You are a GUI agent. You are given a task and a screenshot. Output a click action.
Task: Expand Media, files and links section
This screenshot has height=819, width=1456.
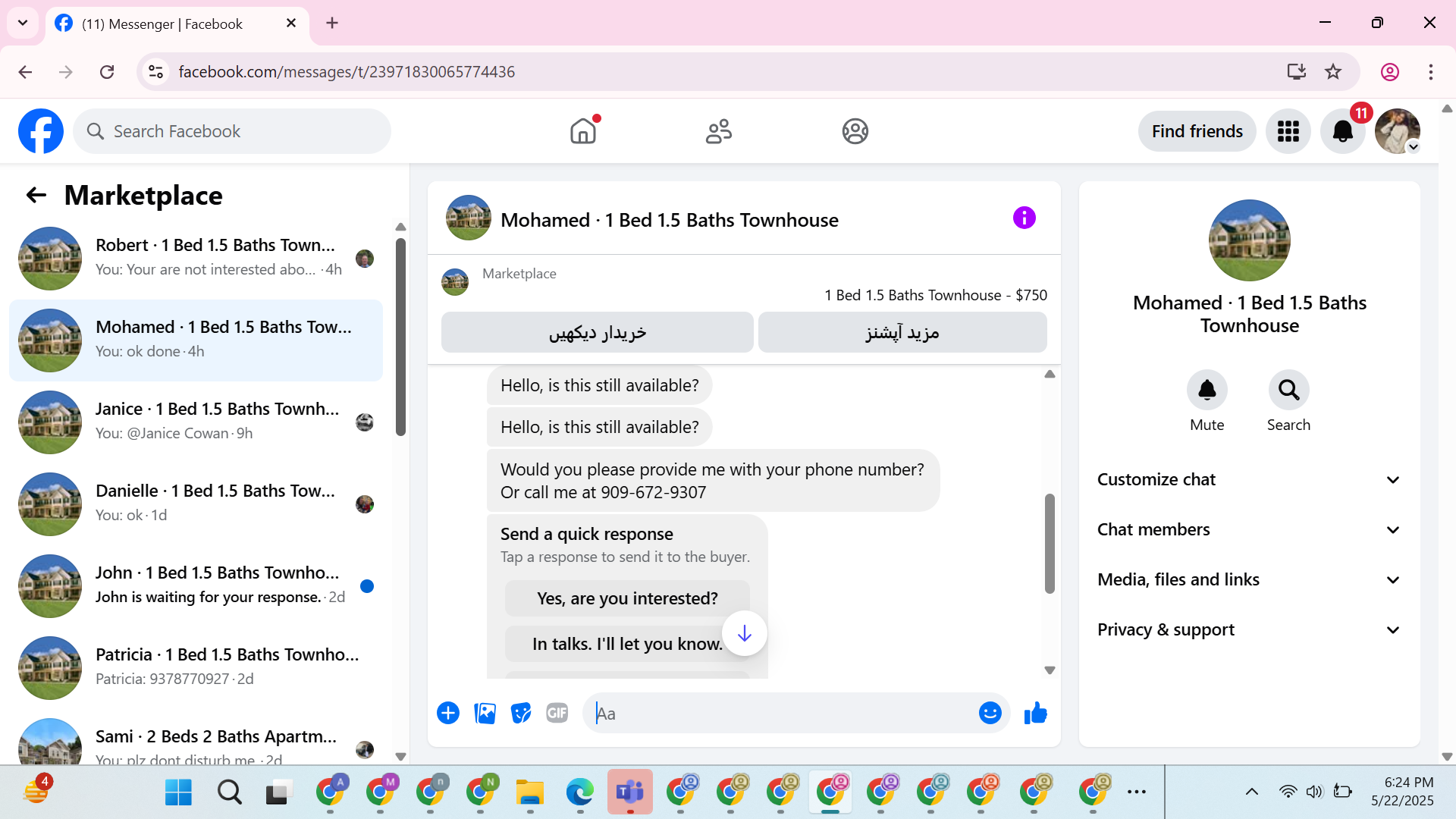tap(1250, 579)
